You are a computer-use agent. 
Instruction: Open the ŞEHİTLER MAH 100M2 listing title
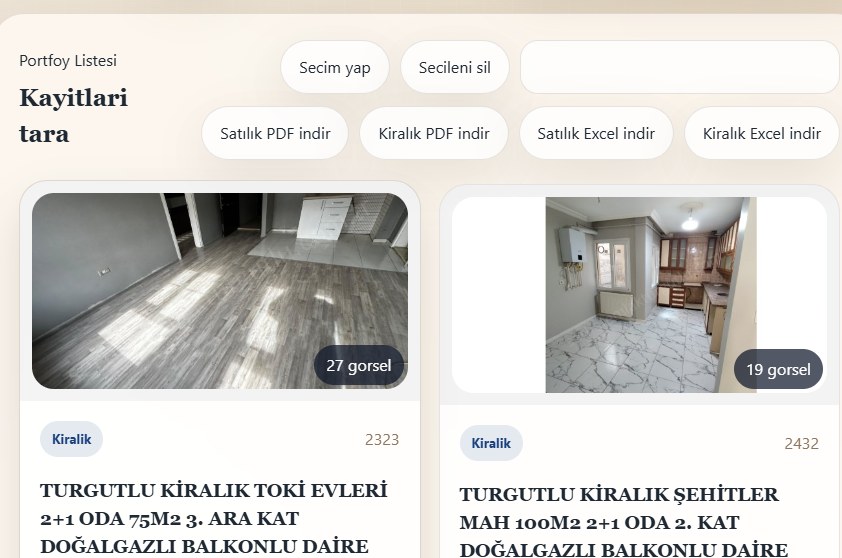(x=623, y=522)
